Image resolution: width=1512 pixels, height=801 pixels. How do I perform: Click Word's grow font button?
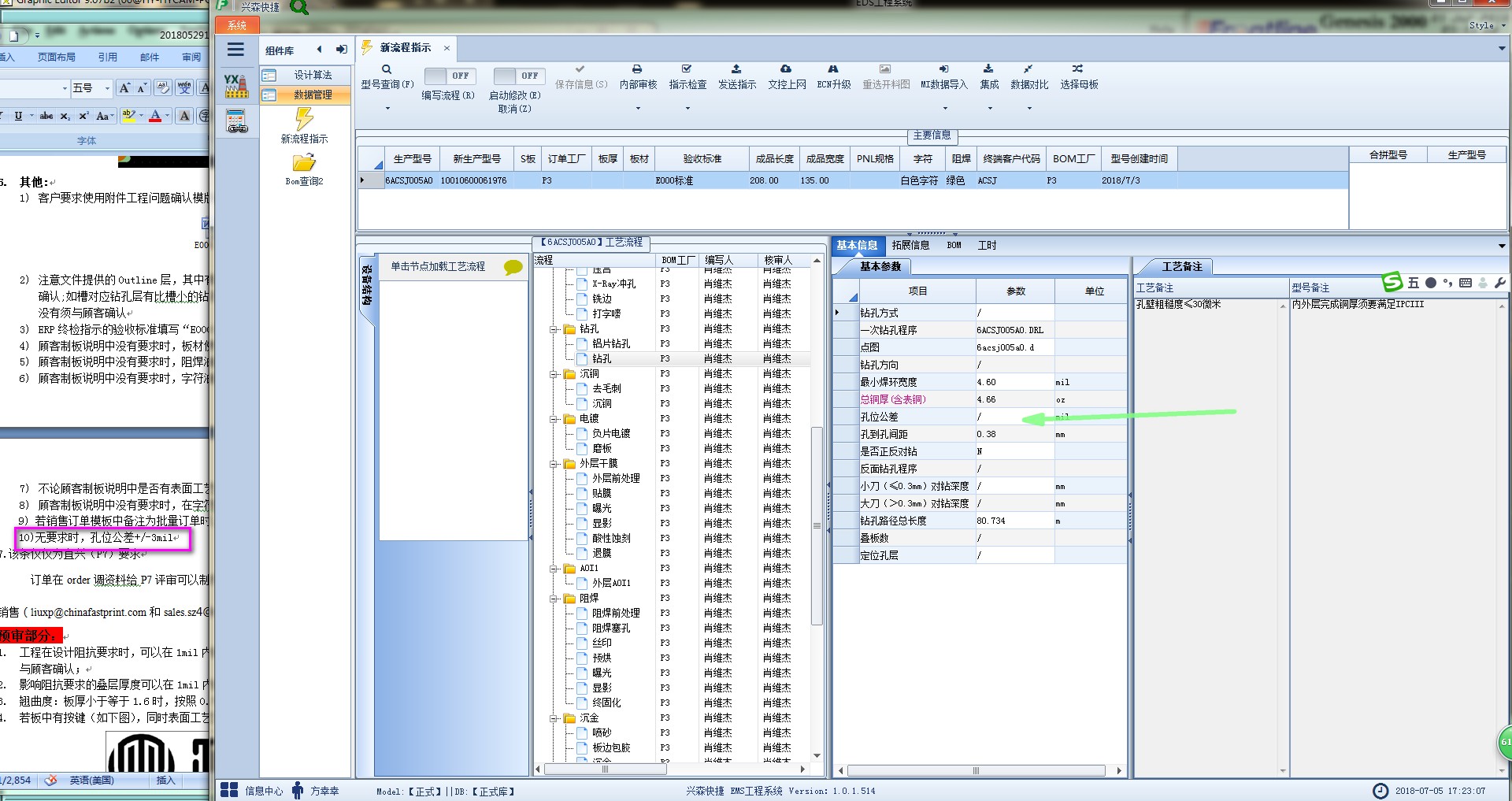[x=124, y=88]
